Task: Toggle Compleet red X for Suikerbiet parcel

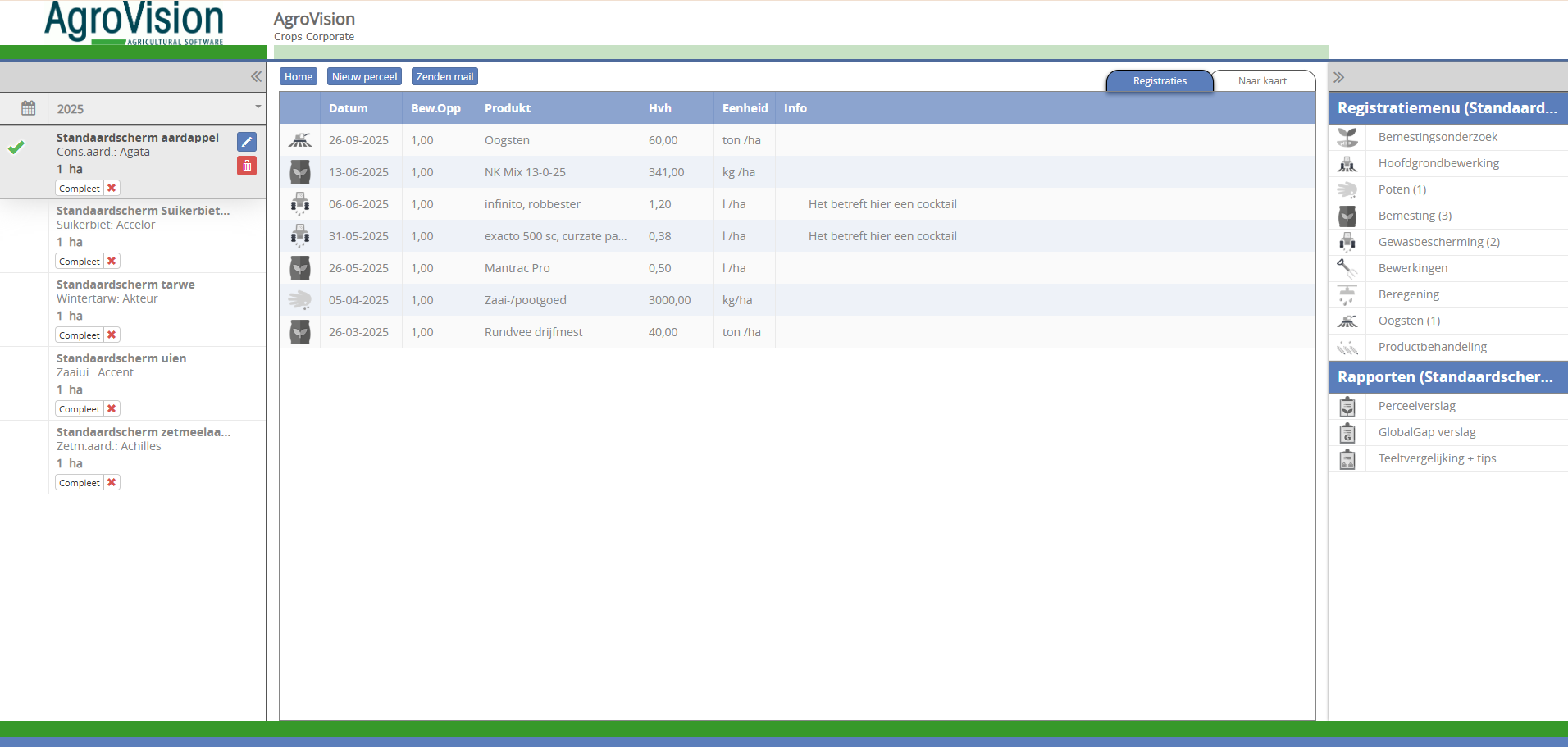Action: pos(112,261)
